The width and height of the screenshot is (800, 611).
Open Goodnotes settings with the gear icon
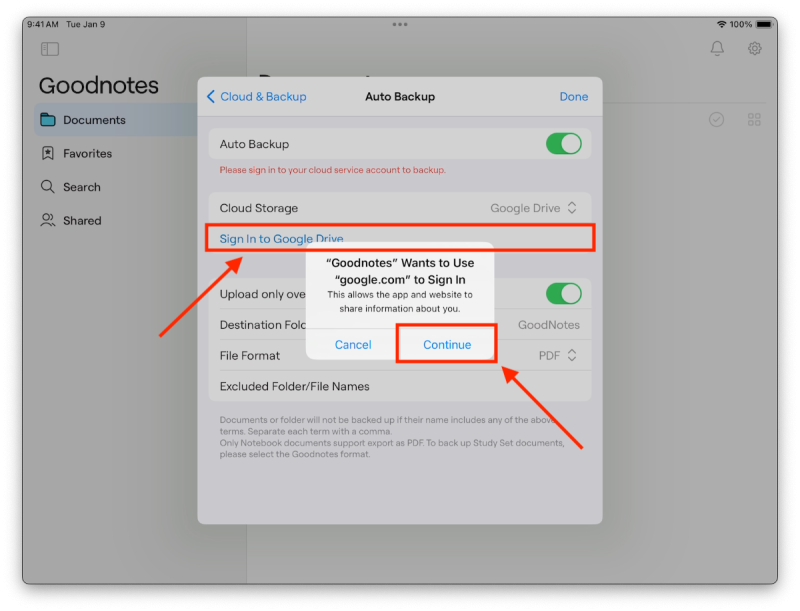point(757,47)
